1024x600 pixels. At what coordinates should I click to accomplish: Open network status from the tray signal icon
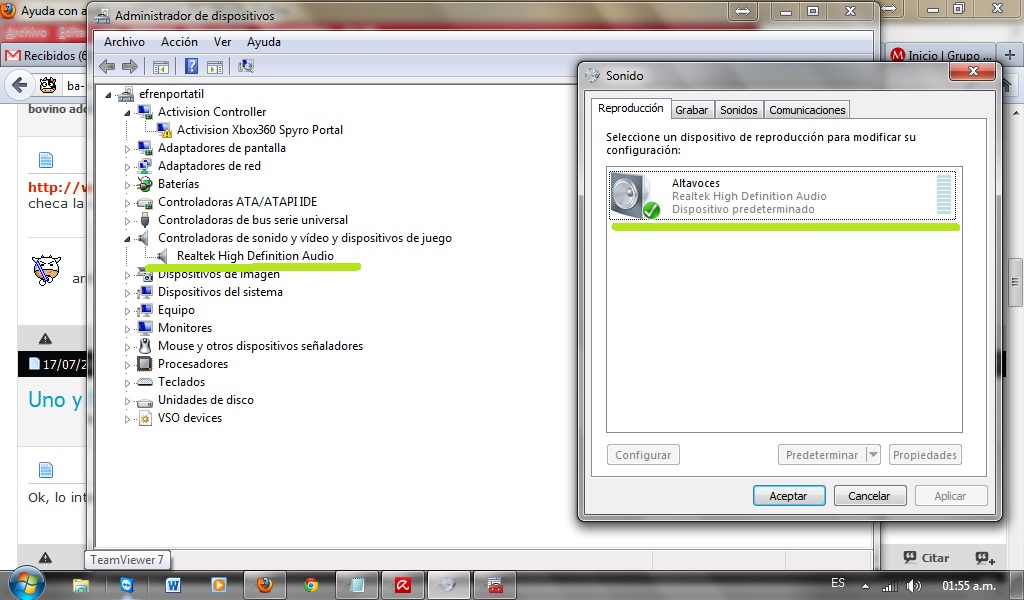[x=889, y=586]
